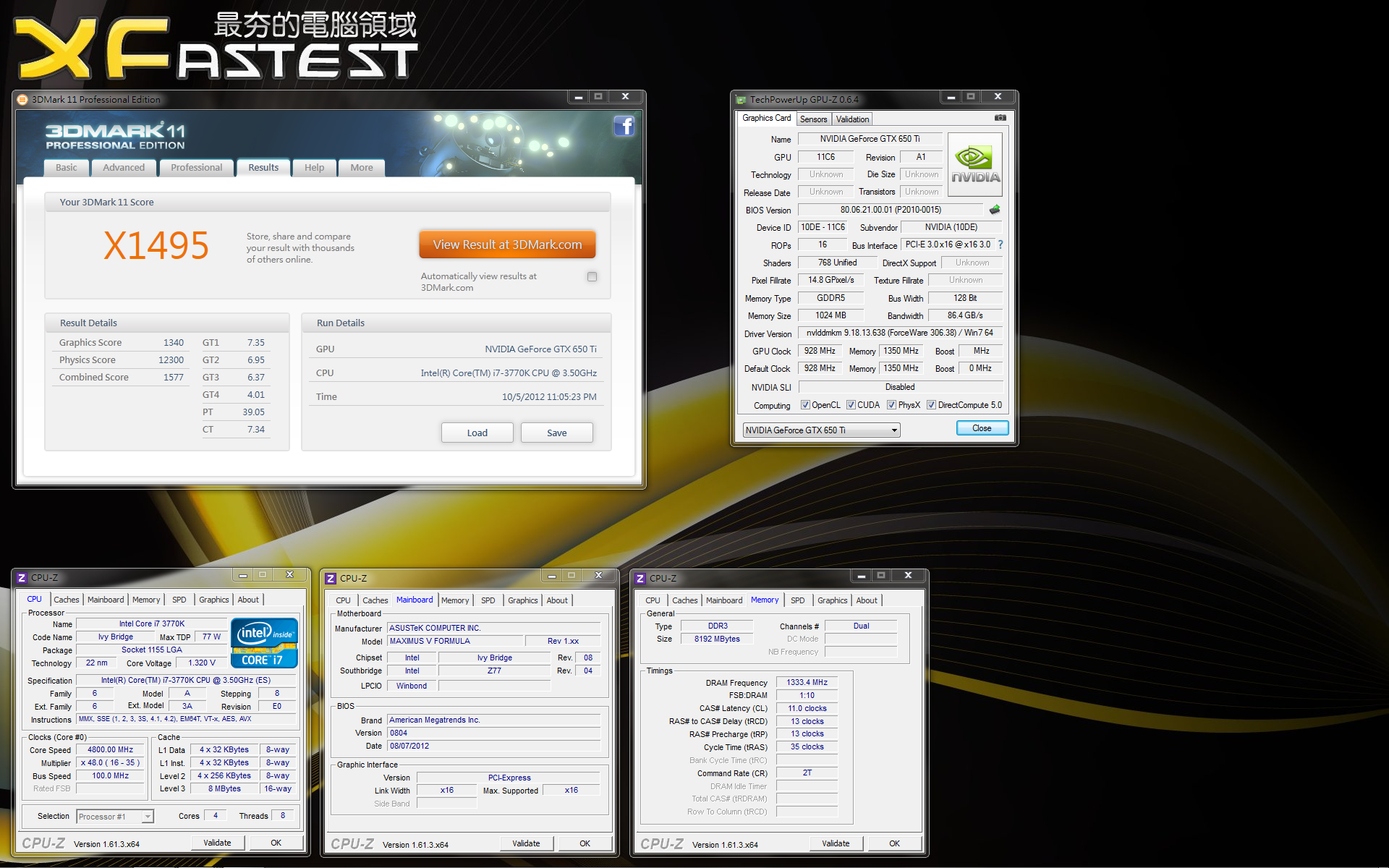Click the GPU-Z screenshot camera icon
Screen dimensions: 1389x868
click(x=1000, y=118)
